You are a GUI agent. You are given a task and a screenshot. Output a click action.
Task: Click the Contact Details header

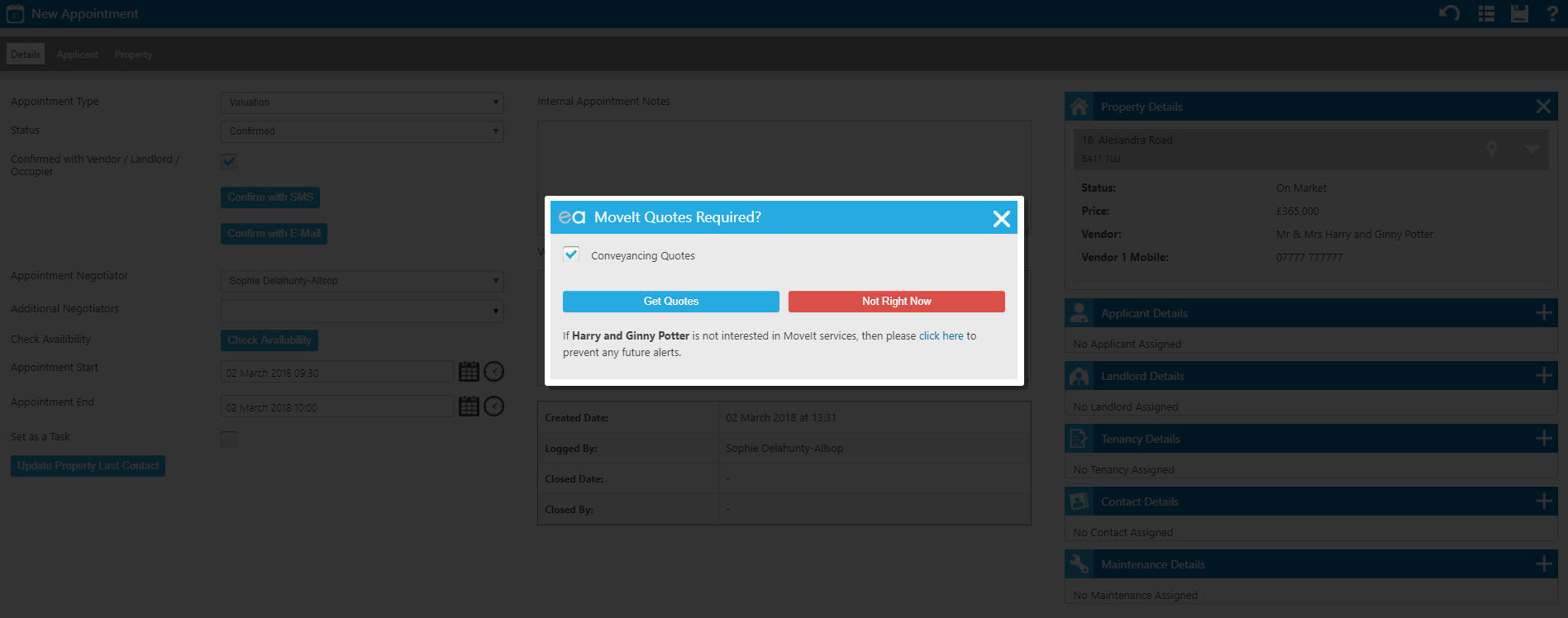(1311, 502)
